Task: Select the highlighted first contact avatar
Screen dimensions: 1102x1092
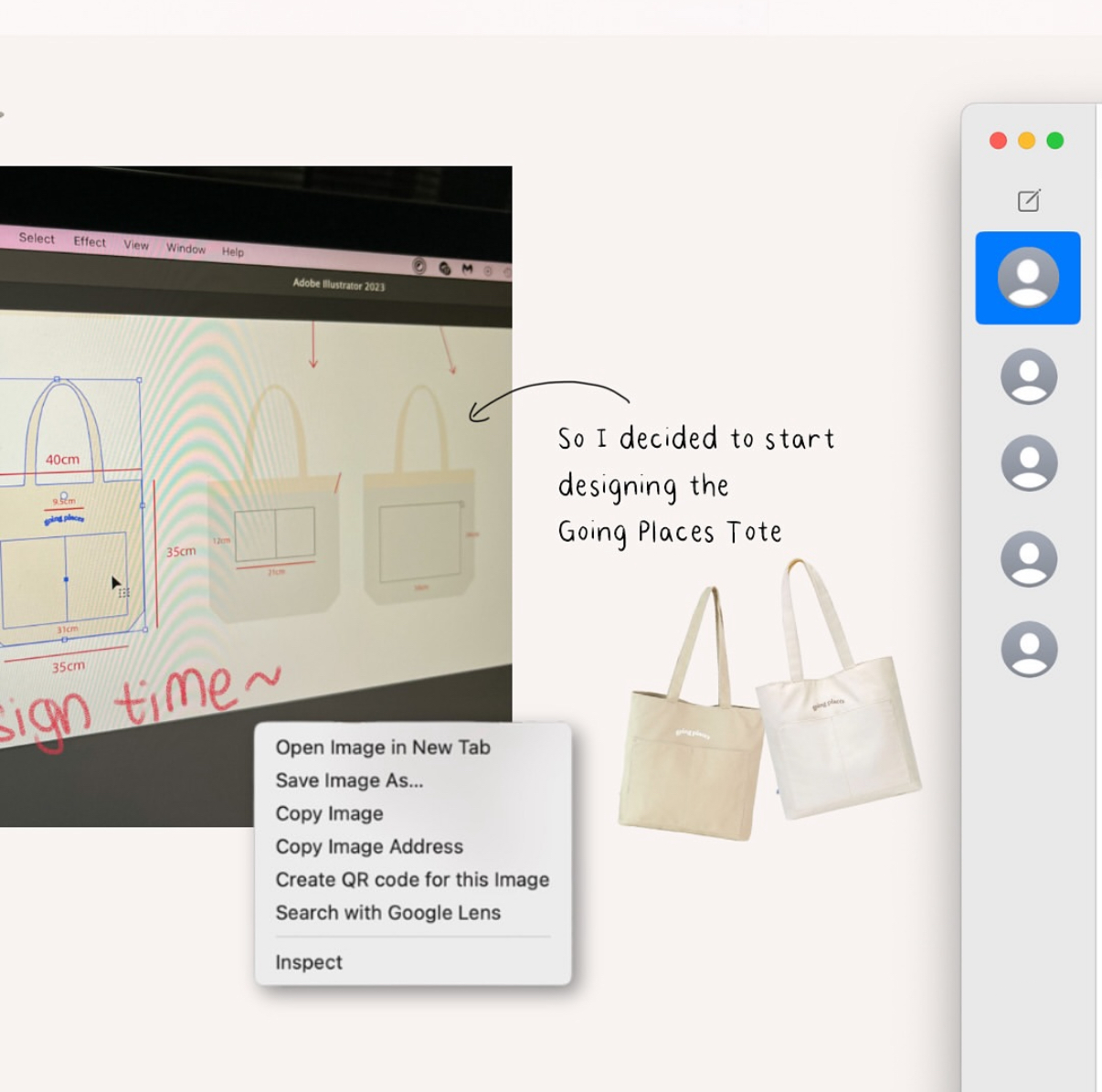Action: click(x=1028, y=278)
